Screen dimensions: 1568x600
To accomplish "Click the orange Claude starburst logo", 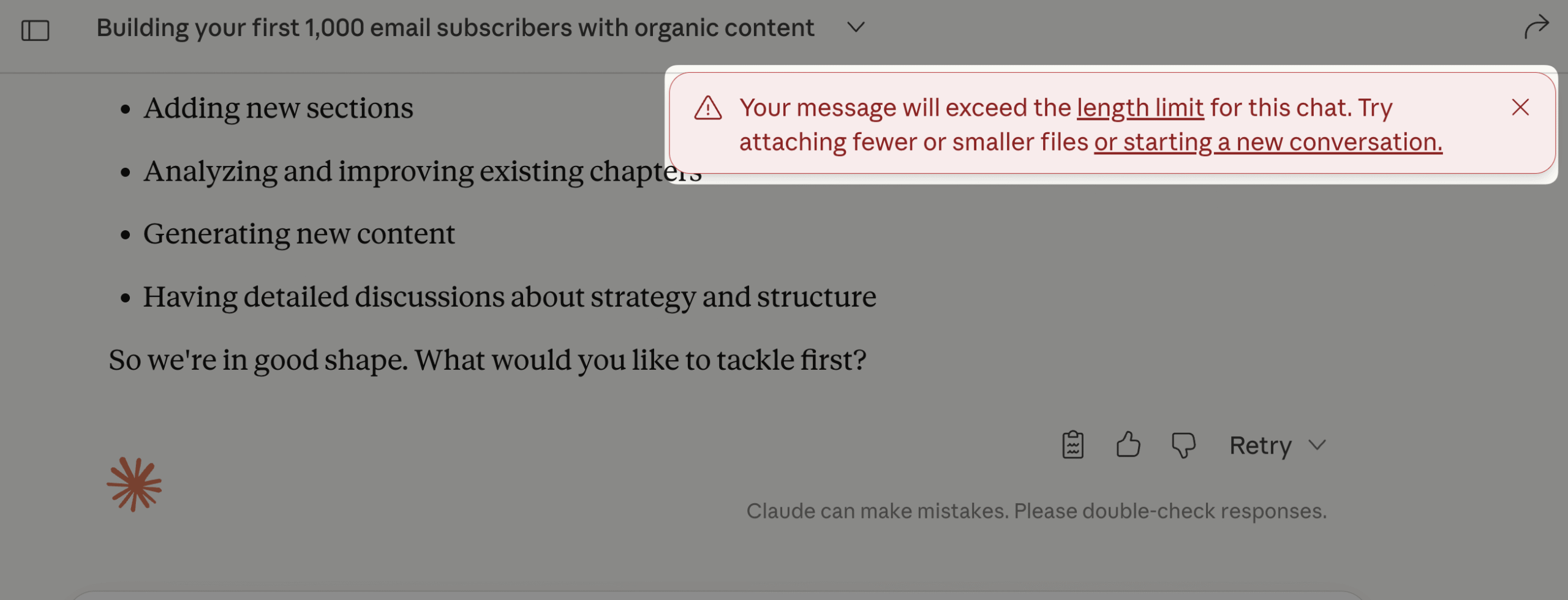I will coord(134,484).
